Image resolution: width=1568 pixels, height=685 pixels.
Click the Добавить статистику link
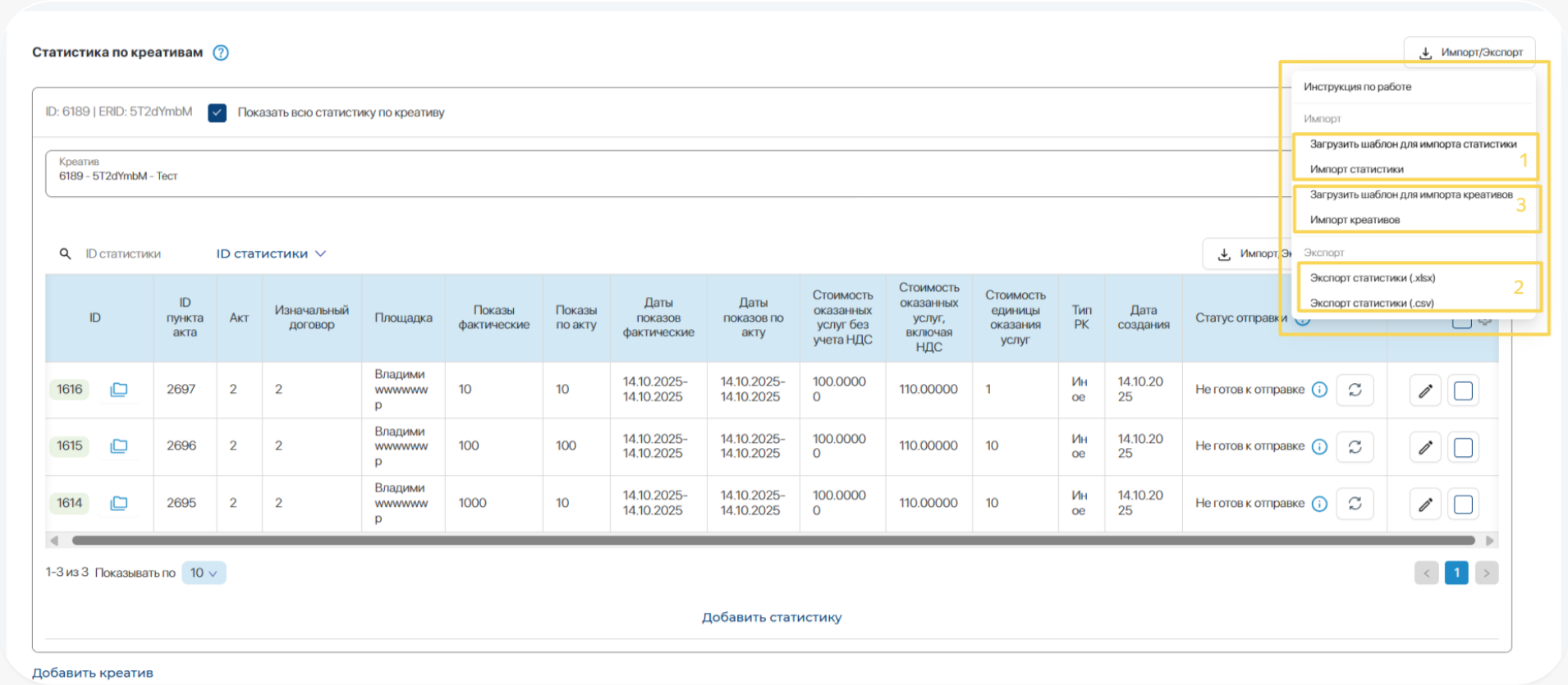[x=772, y=617]
